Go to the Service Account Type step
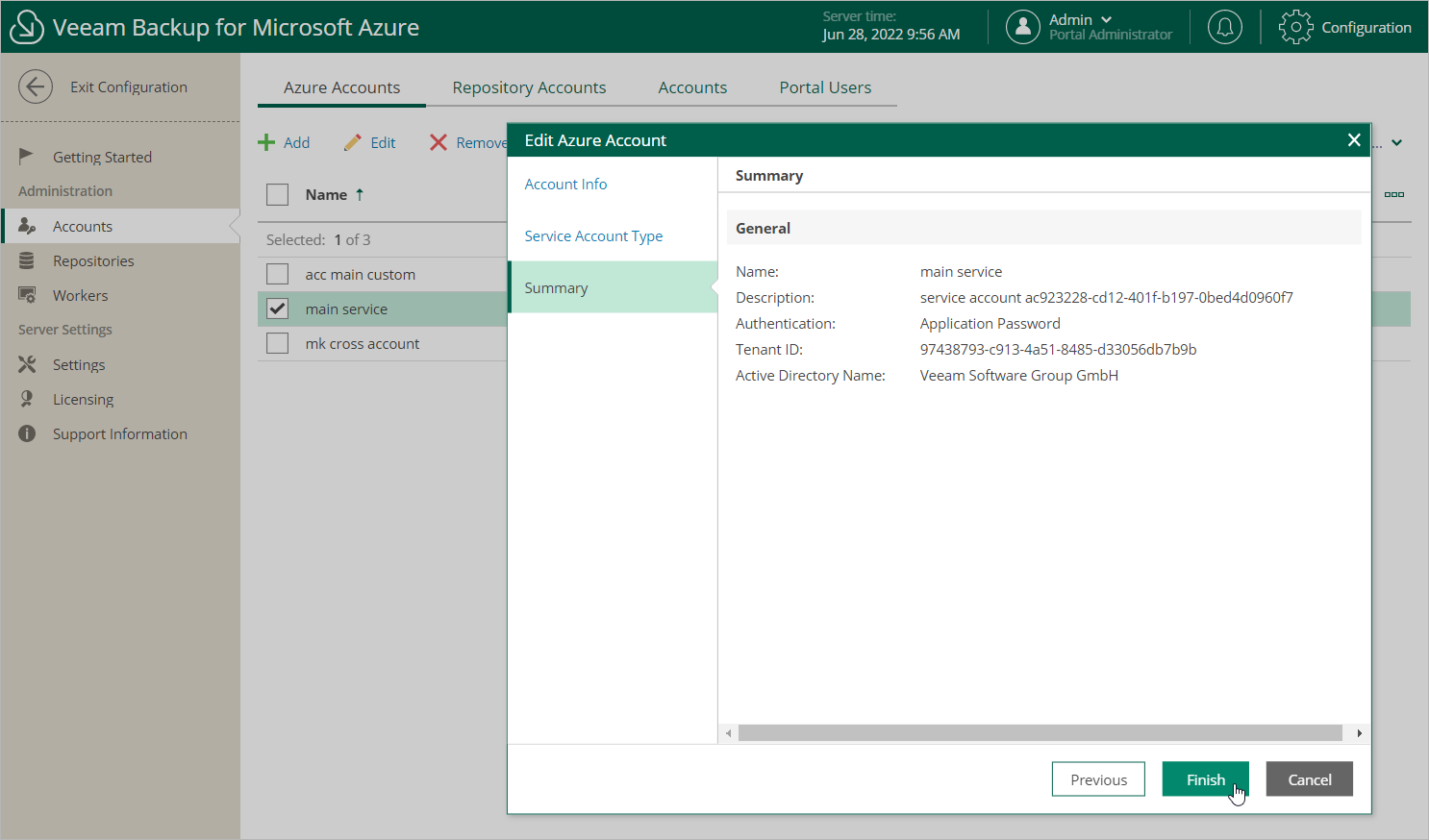This screenshot has width=1429, height=840. pos(593,235)
